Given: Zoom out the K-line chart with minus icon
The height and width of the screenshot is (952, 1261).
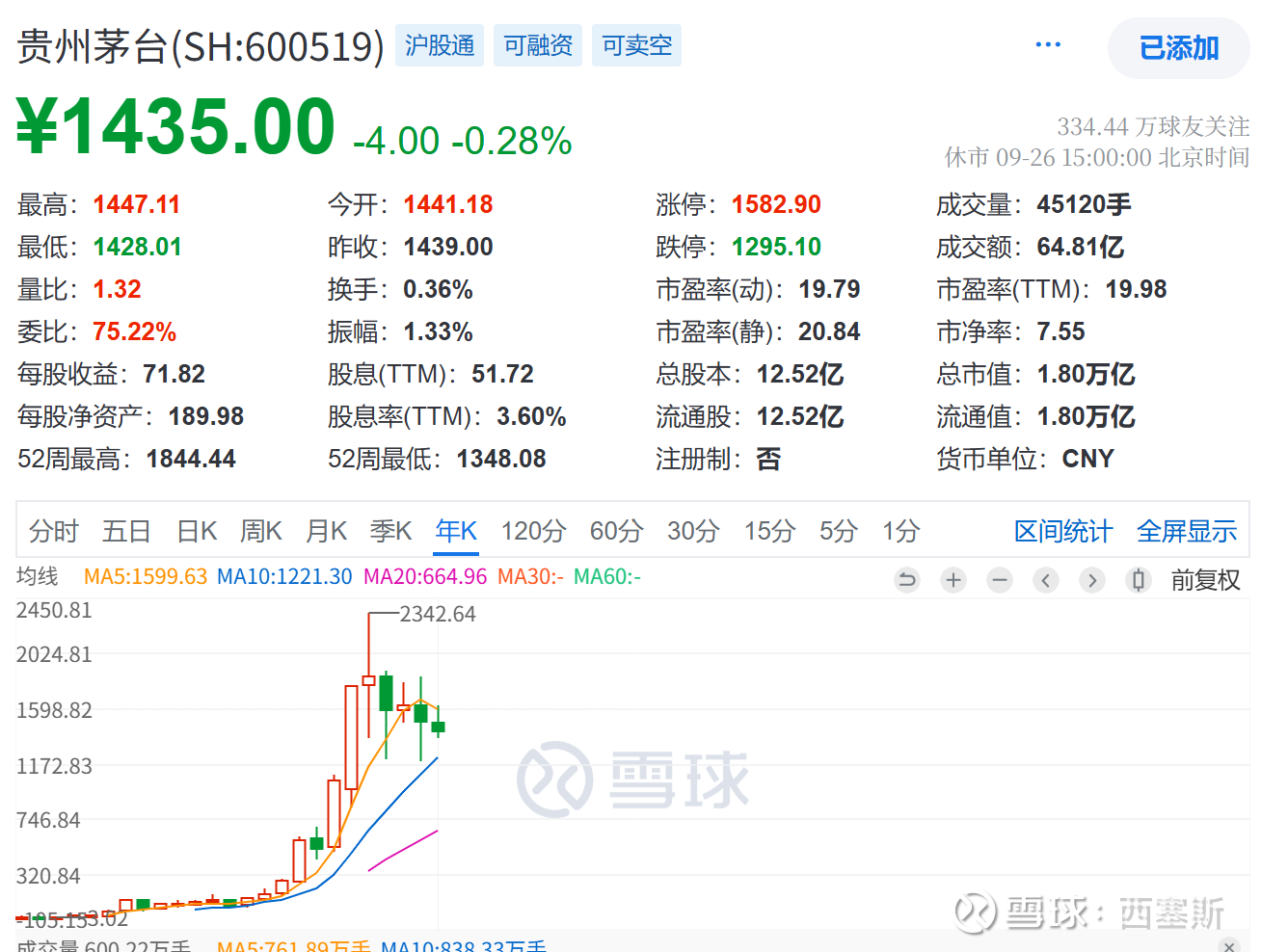Looking at the screenshot, I should click(x=1000, y=580).
